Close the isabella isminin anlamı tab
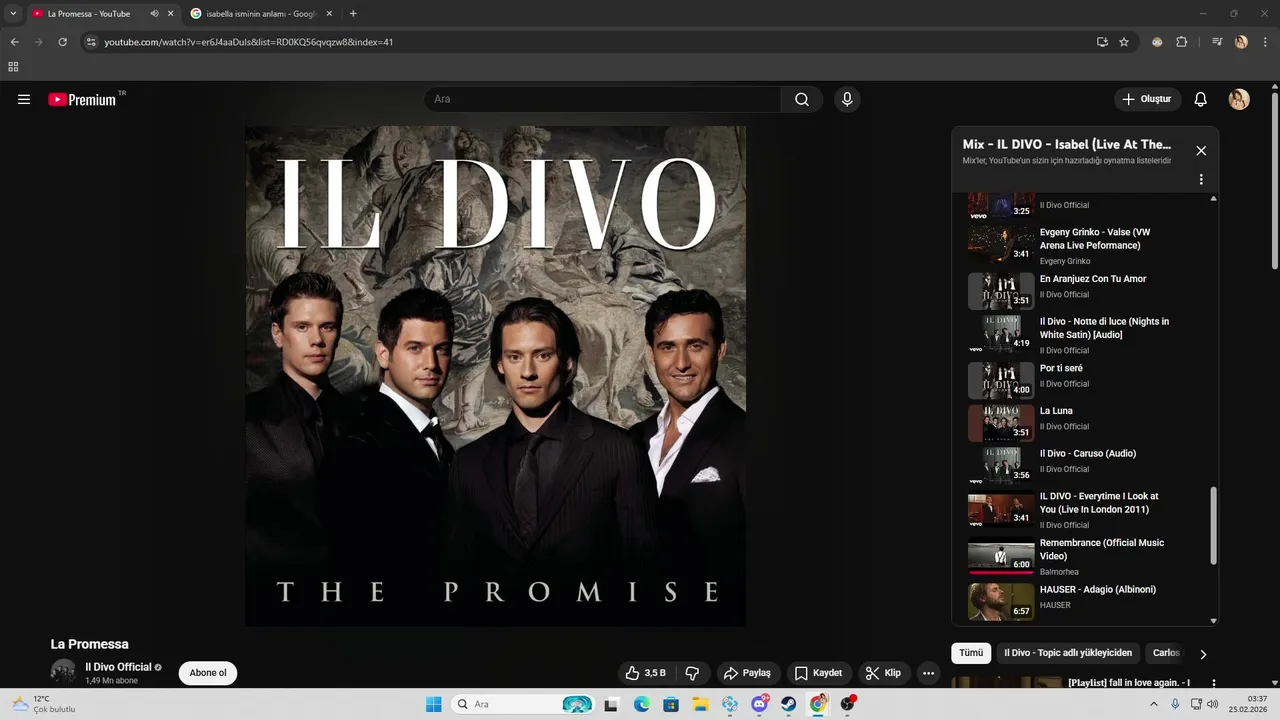The image size is (1280, 720). 330,14
